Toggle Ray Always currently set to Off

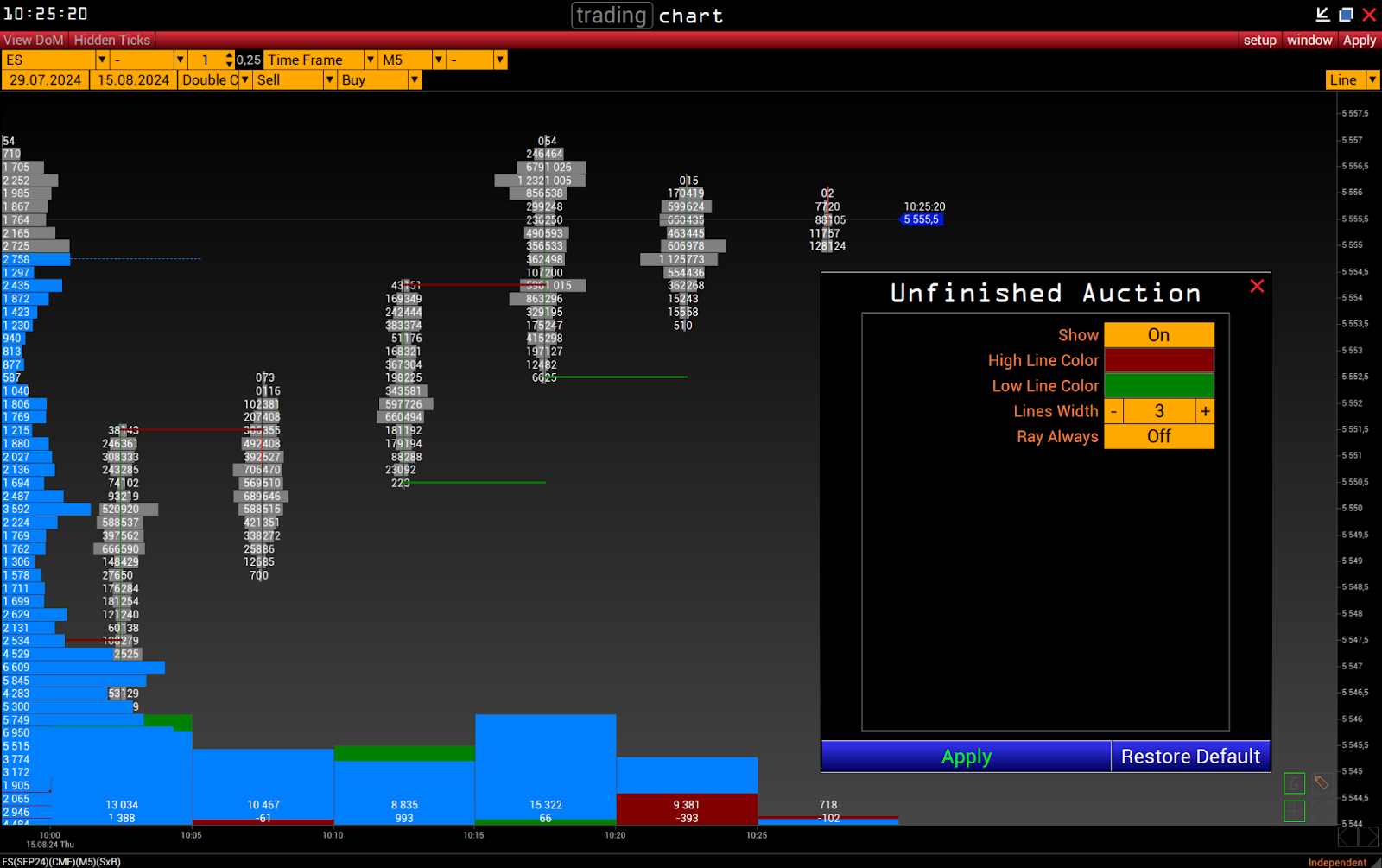(x=1158, y=437)
